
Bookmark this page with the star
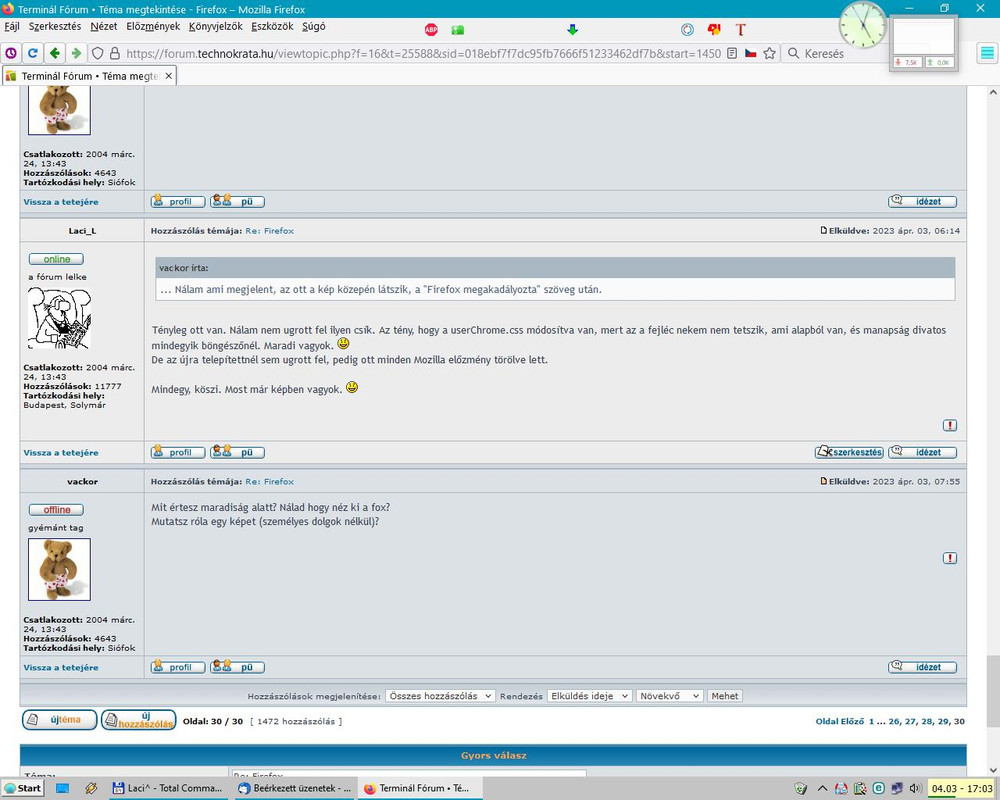click(x=770, y=53)
